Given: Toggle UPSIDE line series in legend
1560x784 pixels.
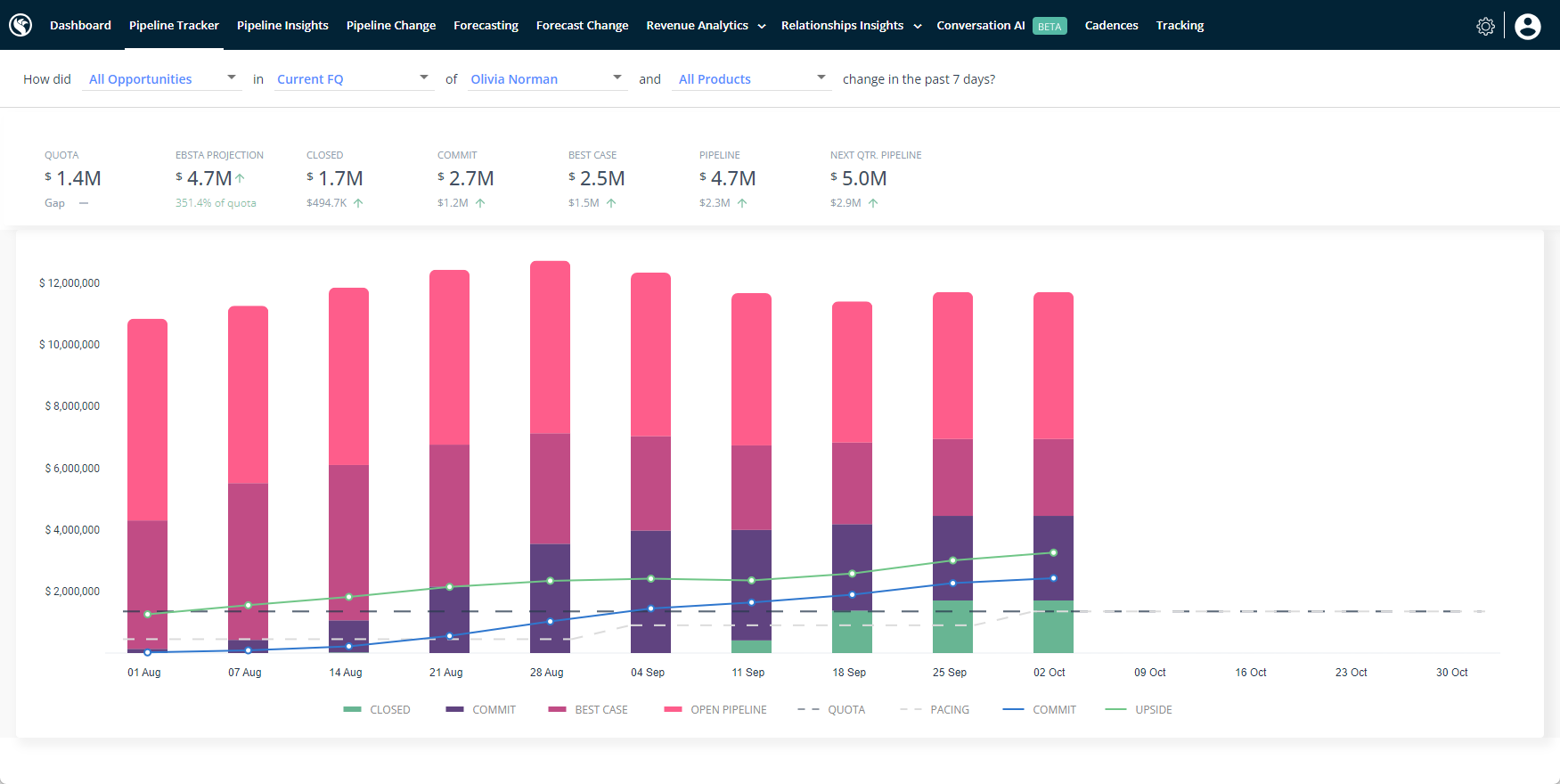Looking at the screenshot, I should [x=1139, y=710].
